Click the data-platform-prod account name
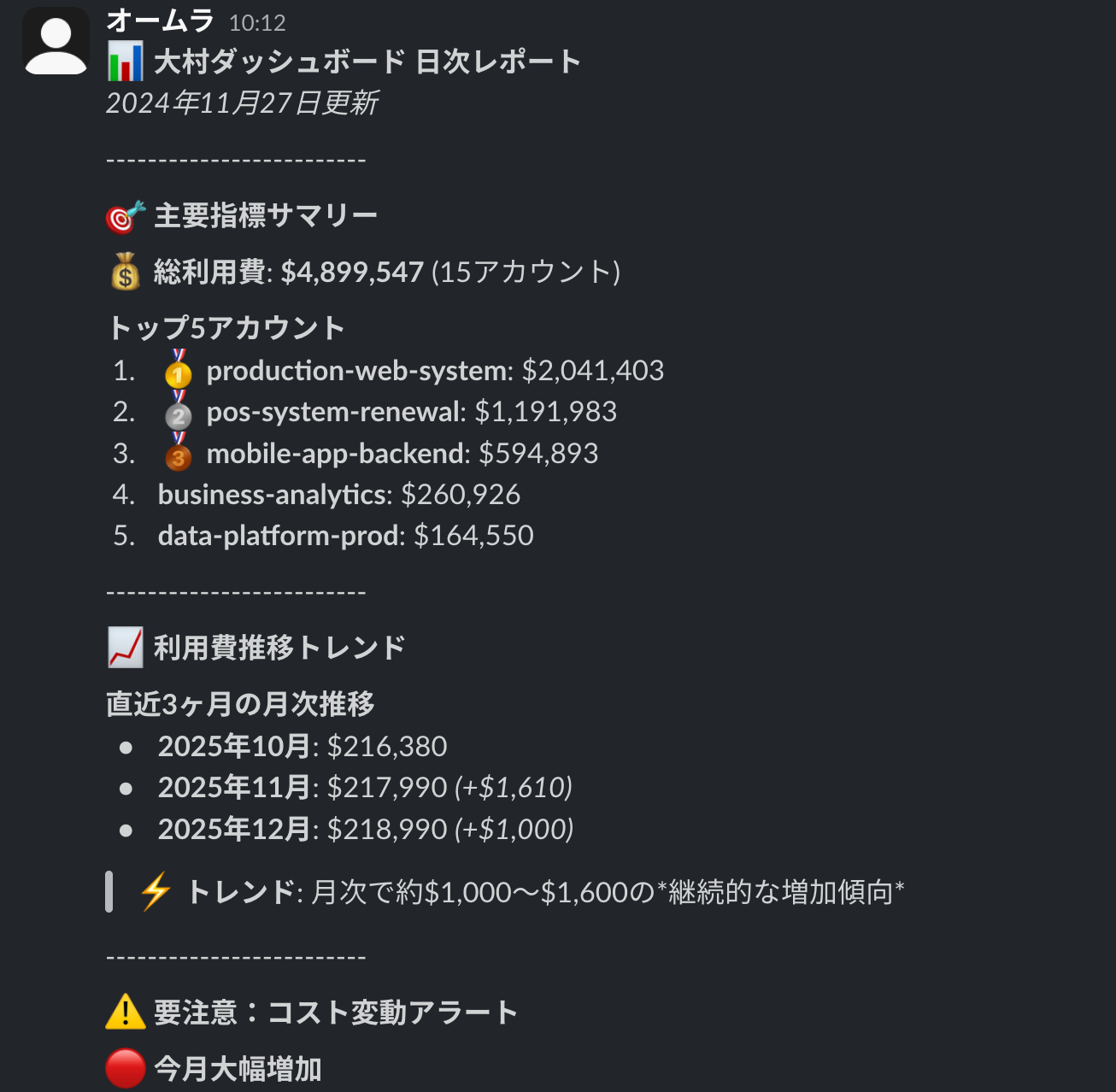This screenshot has height=1092, width=1116. pyautogui.click(x=274, y=535)
